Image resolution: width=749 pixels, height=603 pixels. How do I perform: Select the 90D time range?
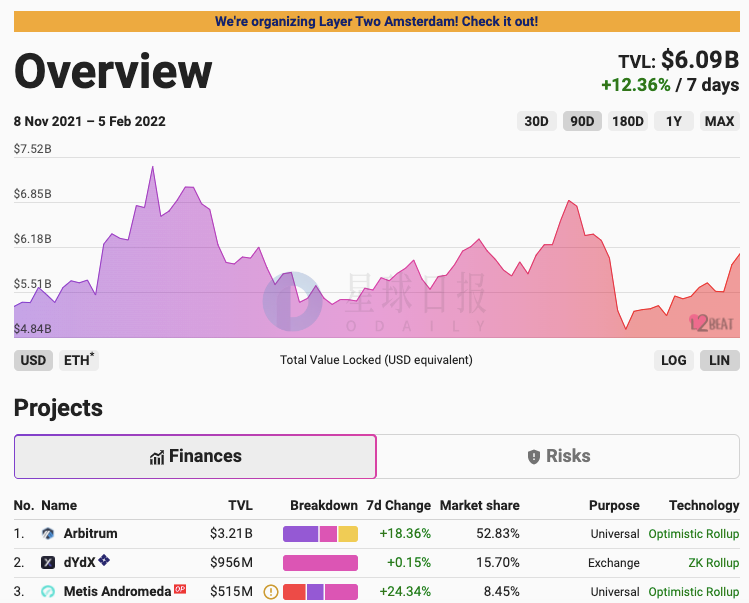582,121
